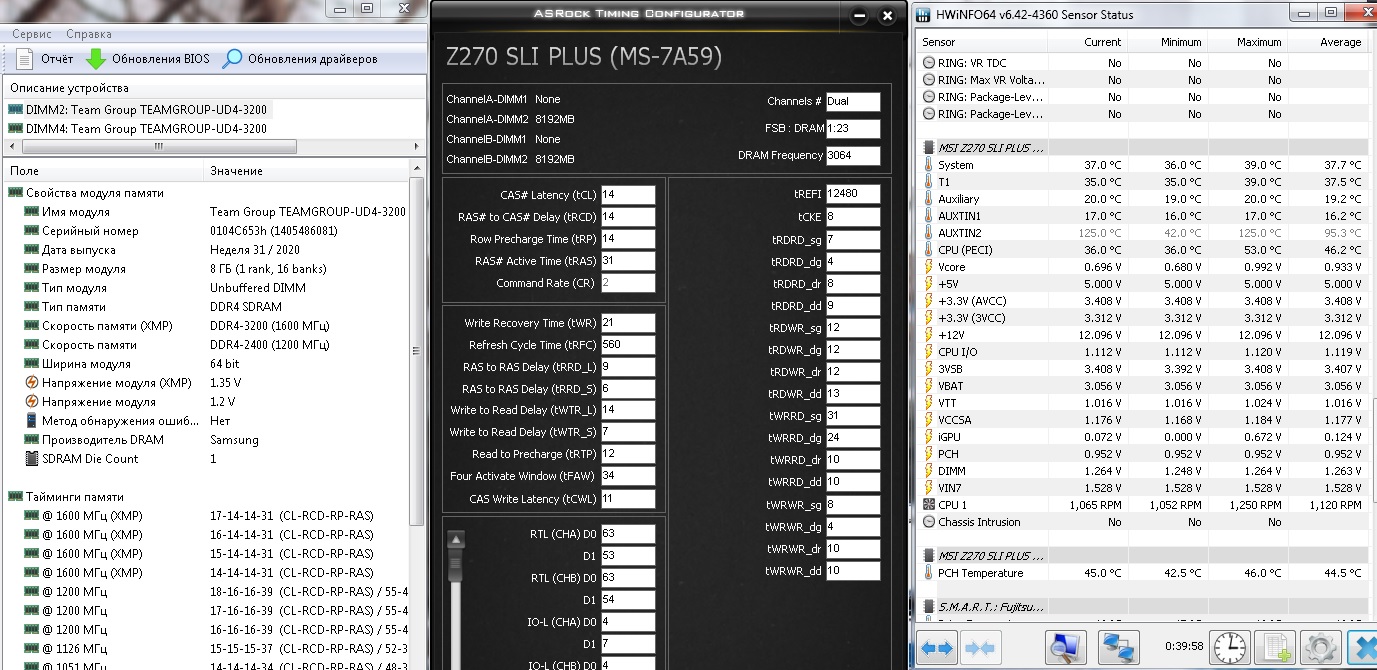
Task: Click the expand columns arrows button in HWiNFO
Action: point(937,648)
